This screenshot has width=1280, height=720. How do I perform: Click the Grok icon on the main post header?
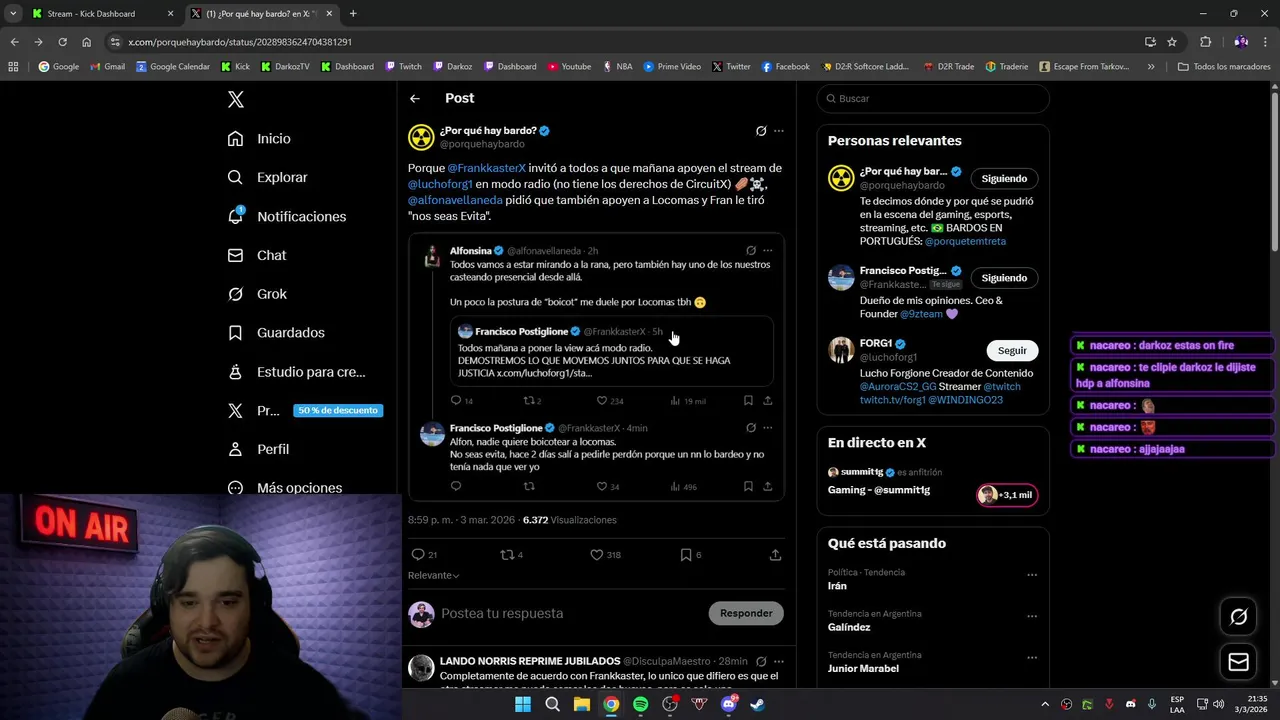coord(761,131)
